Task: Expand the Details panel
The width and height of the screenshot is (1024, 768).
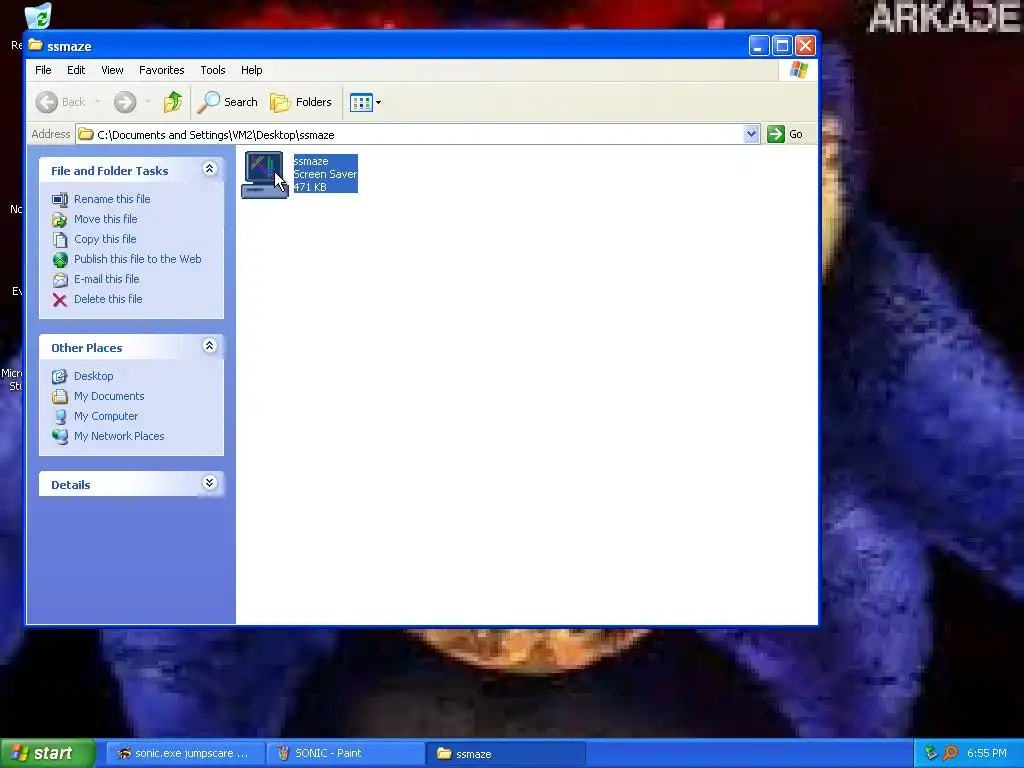Action: (x=209, y=483)
